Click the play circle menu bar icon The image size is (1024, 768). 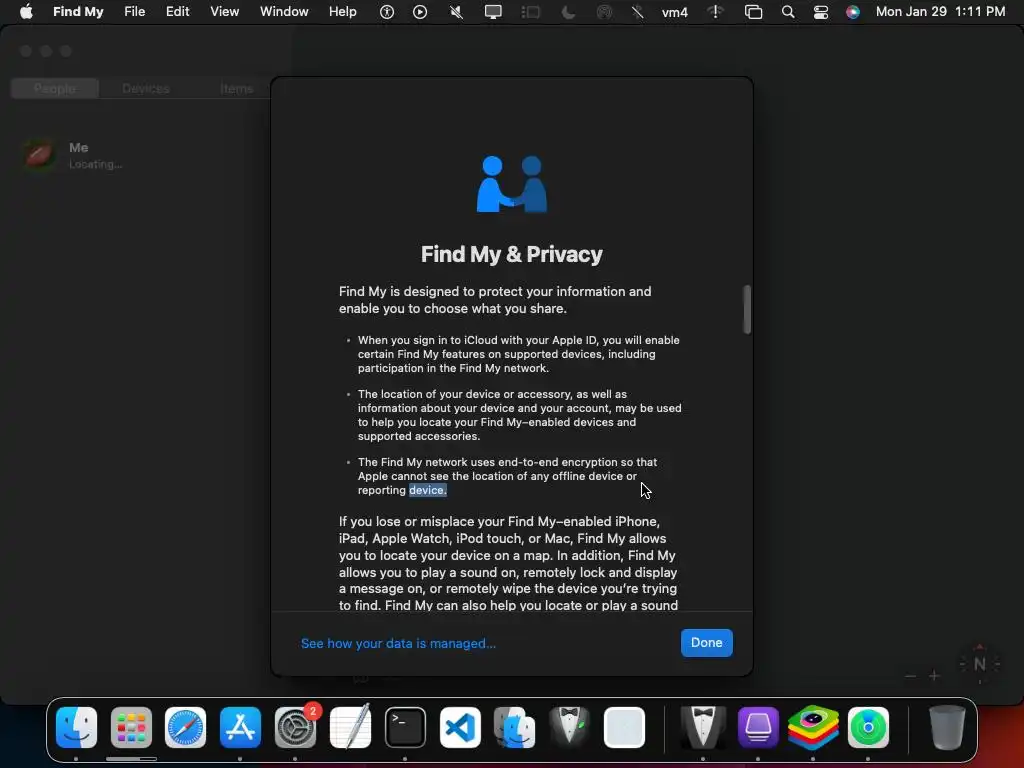[x=420, y=12]
